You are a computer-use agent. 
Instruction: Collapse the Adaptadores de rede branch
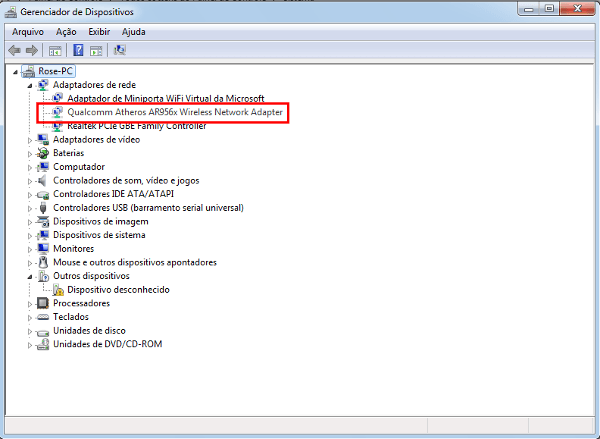30,85
